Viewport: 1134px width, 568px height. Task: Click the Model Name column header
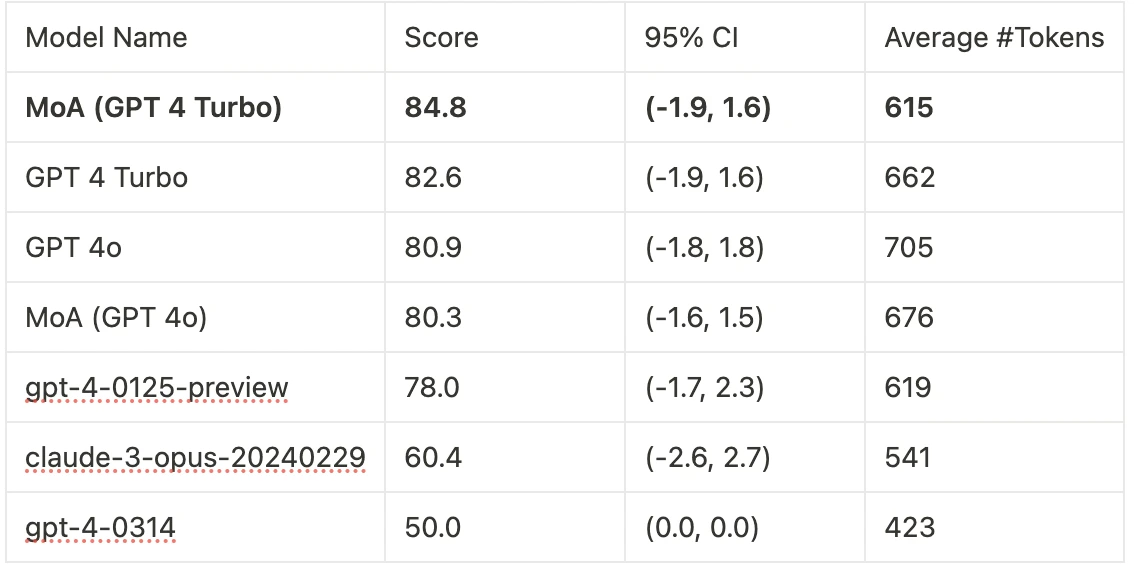pyautogui.click(x=106, y=38)
